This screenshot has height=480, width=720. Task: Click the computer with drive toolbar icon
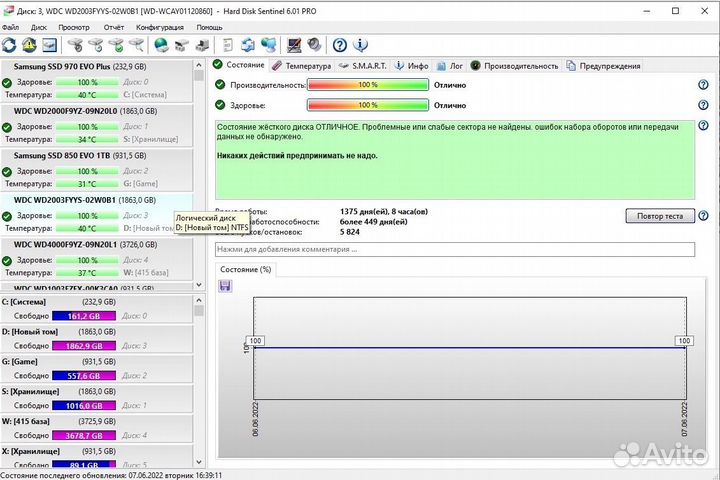point(202,45)
